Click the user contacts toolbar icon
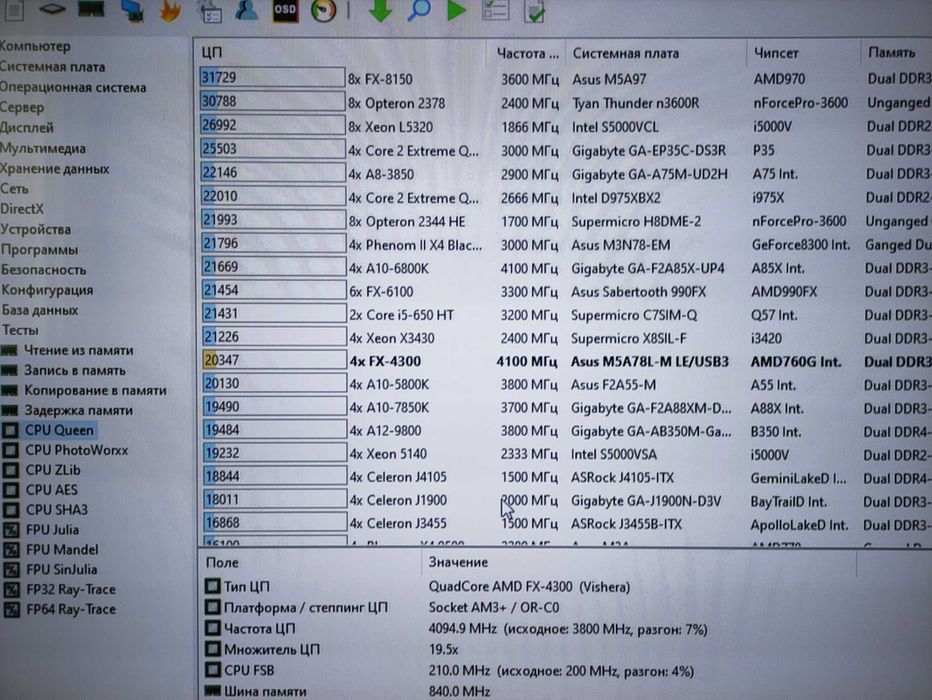Viewport: 932px width, 700px height. tap(246, 10)
